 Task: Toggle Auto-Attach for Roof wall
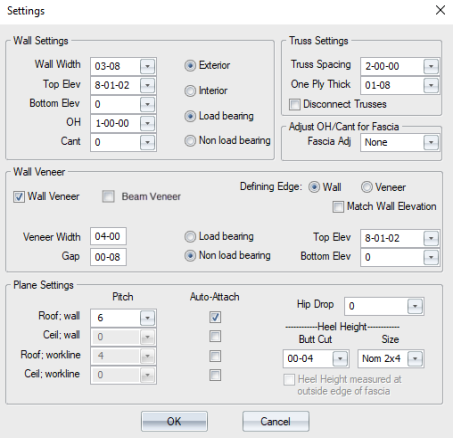pyautogui.click(x=215, y=317)
